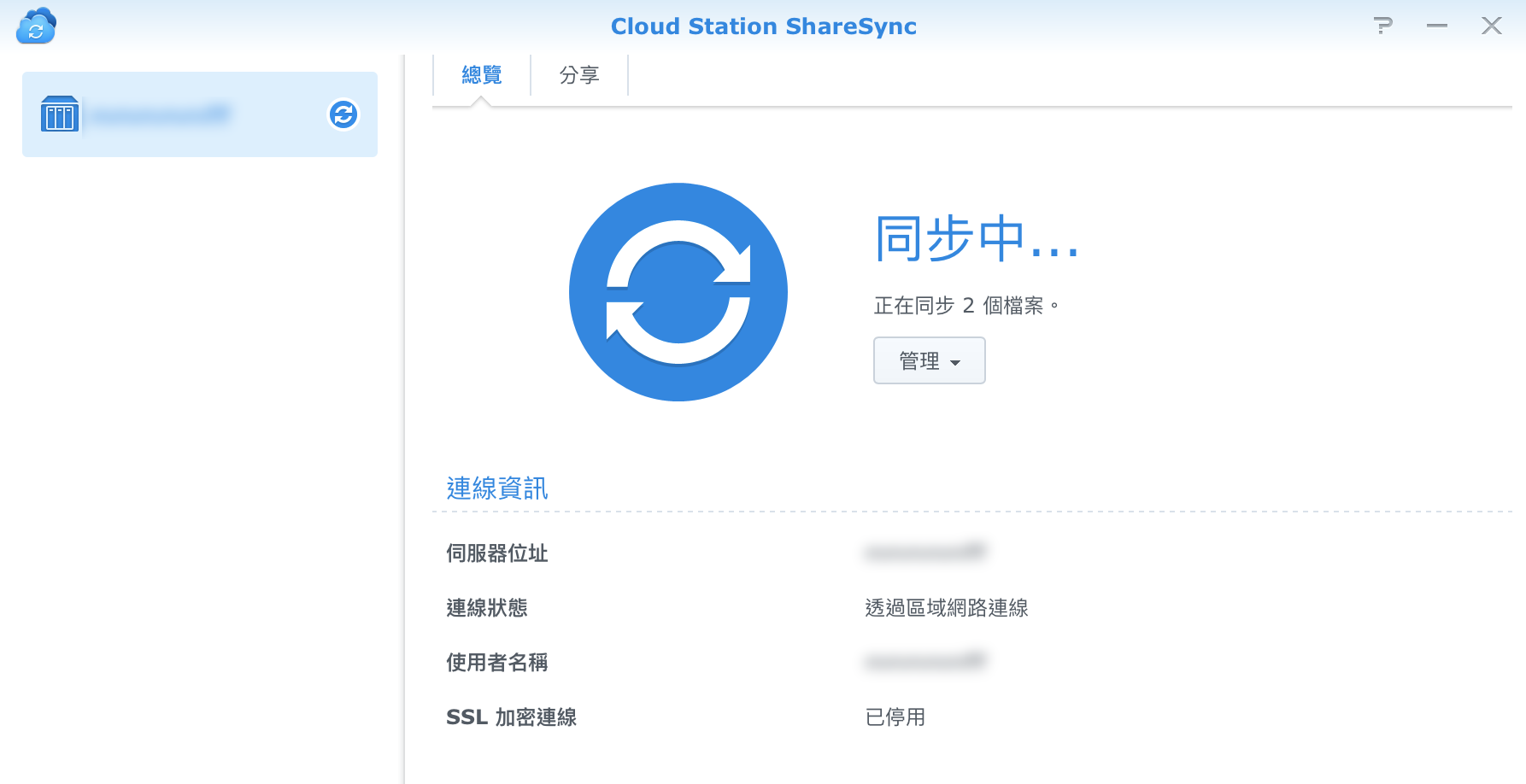Click the blurred 使用者名稱 value
The width and height of the screenshot is (1526, 784).
(x=926, y=662)
